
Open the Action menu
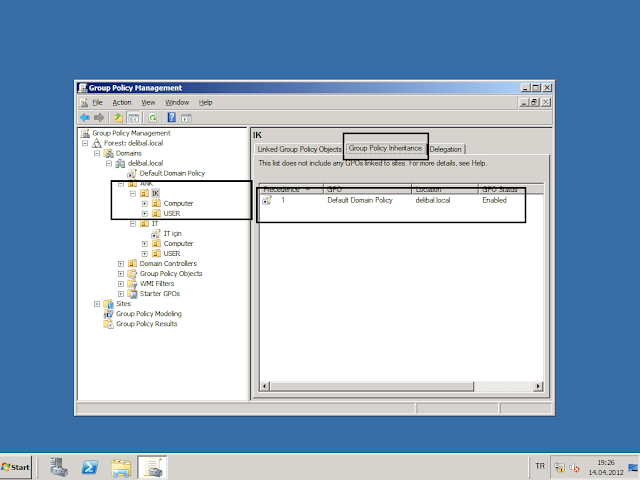point(122,102)
